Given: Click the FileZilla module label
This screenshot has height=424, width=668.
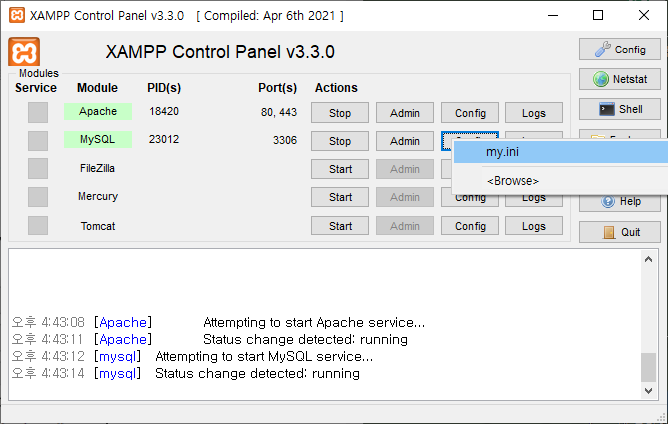Looking at the screenshot, I should tap(98, 168).
